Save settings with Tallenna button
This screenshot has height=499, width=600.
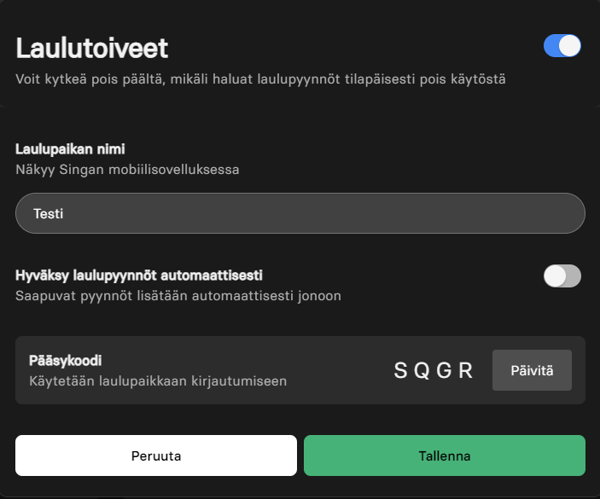click(445, 456)
